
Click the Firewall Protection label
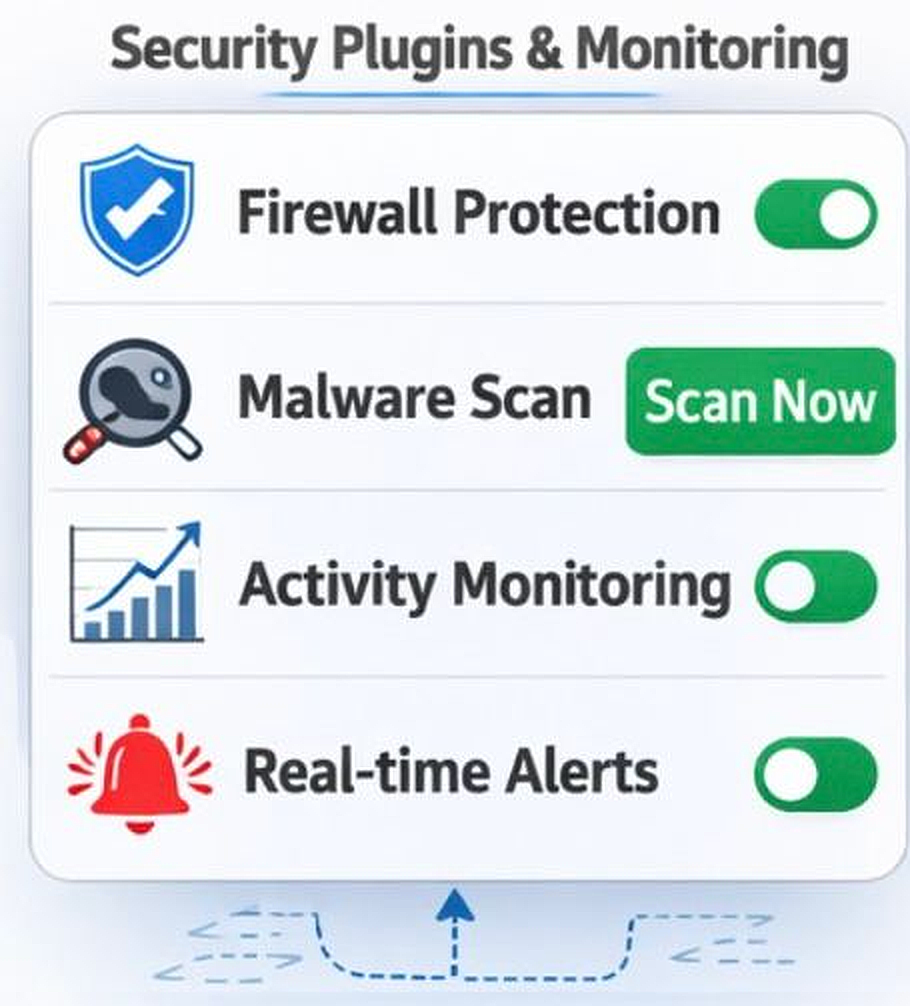(479, 212)
